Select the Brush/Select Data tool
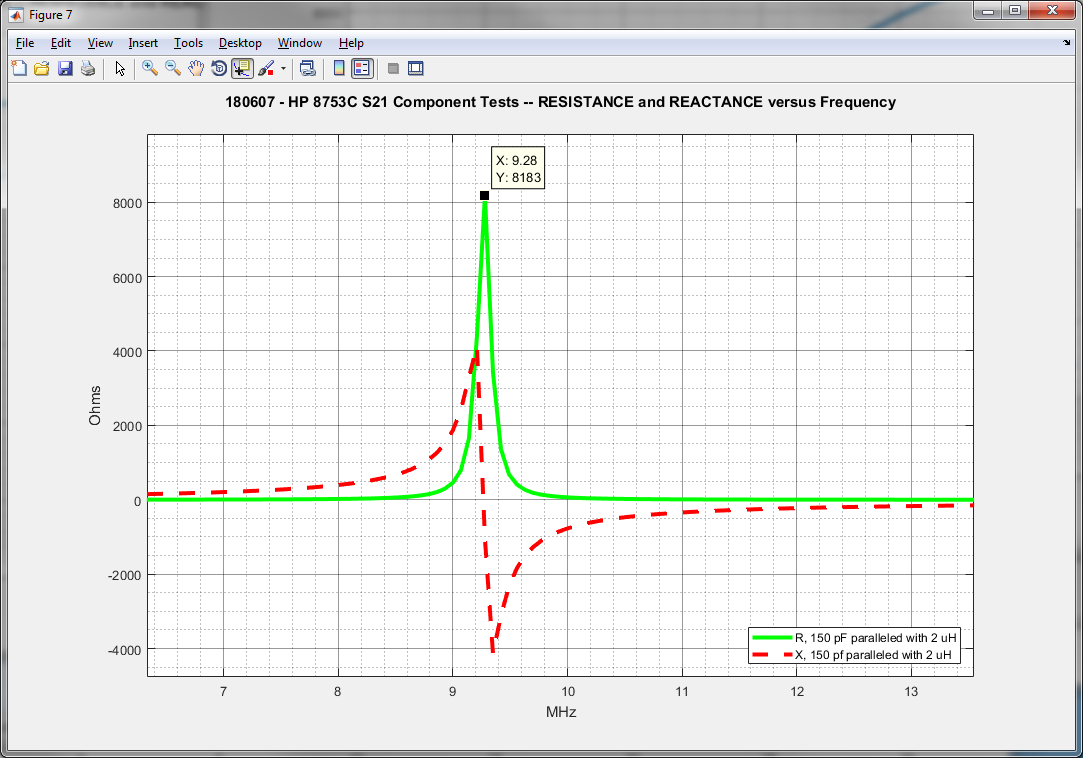Viewport: 1083px width, 758px height. coord(266,68)
